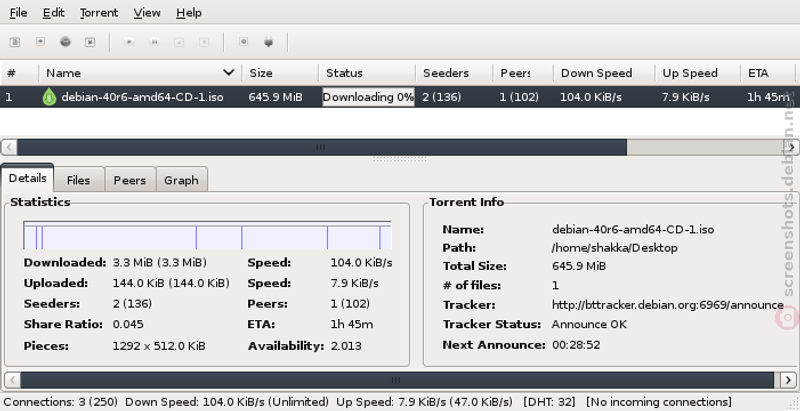Image resolution: width=800 pixels, height=411 pixels.
Task: Open the File menu
Action: pos(18,13)
